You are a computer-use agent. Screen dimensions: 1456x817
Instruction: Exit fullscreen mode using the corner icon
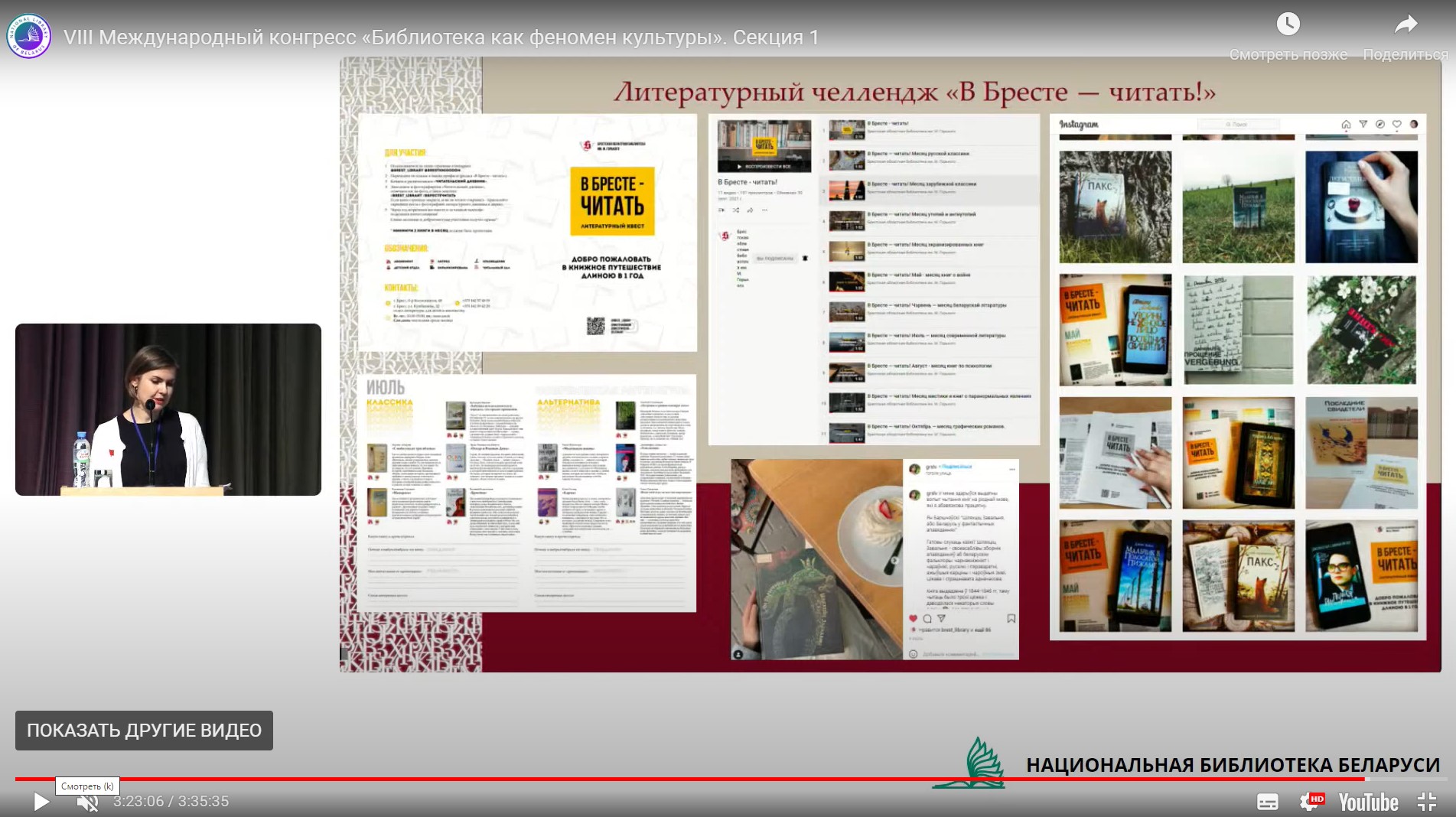click(x=1426, y=802)
